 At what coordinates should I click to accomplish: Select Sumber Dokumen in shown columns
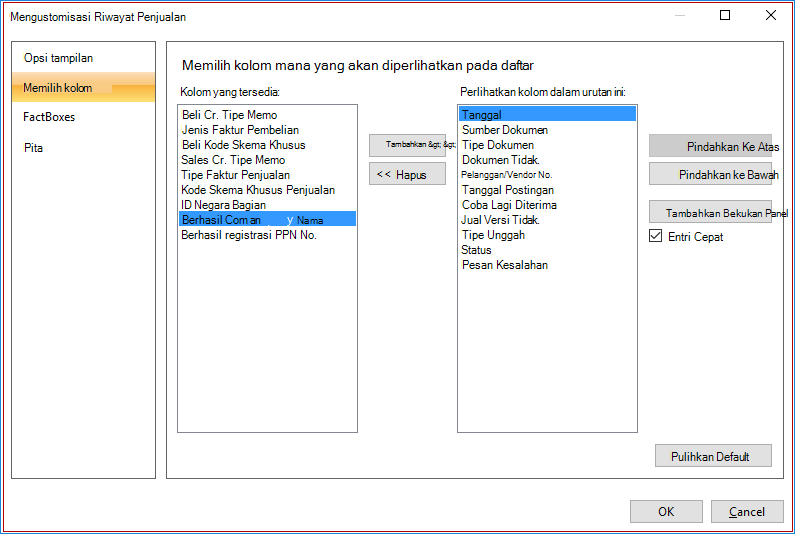tap(547, 130)
